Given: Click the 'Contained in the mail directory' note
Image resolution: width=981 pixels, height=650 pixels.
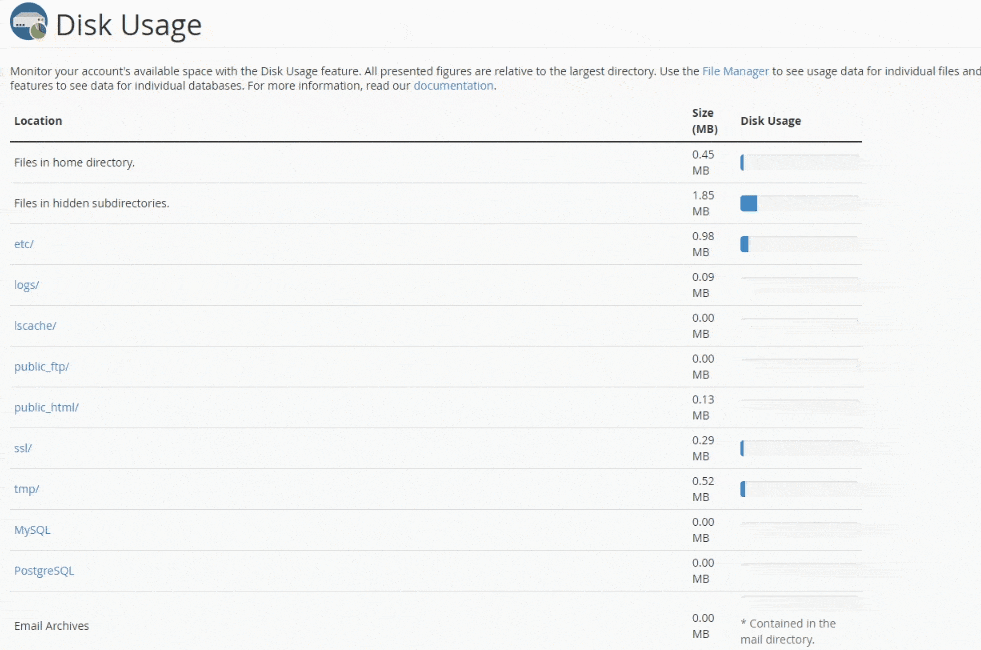Looking at the screenshot, I should point(788,631).
